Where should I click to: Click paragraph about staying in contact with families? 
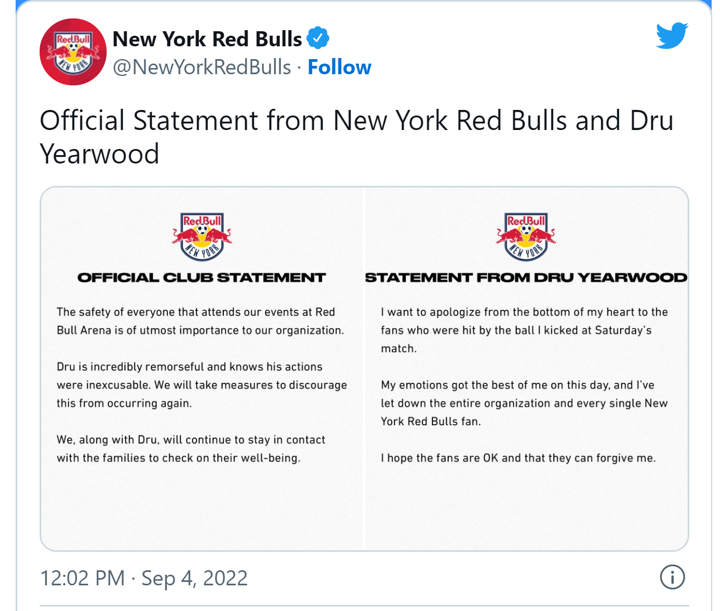tap(191, 449)
